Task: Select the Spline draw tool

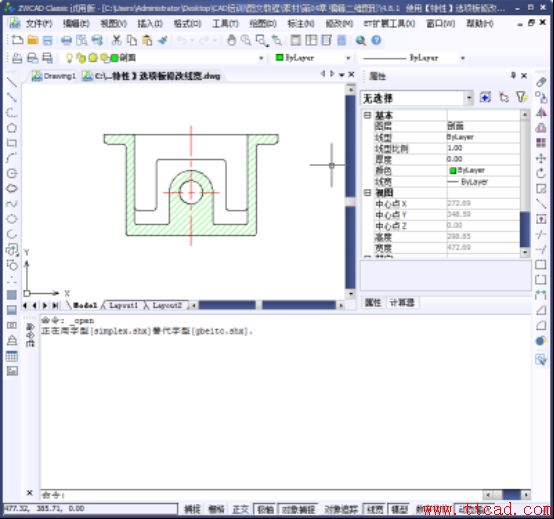Action: [12, 204]
